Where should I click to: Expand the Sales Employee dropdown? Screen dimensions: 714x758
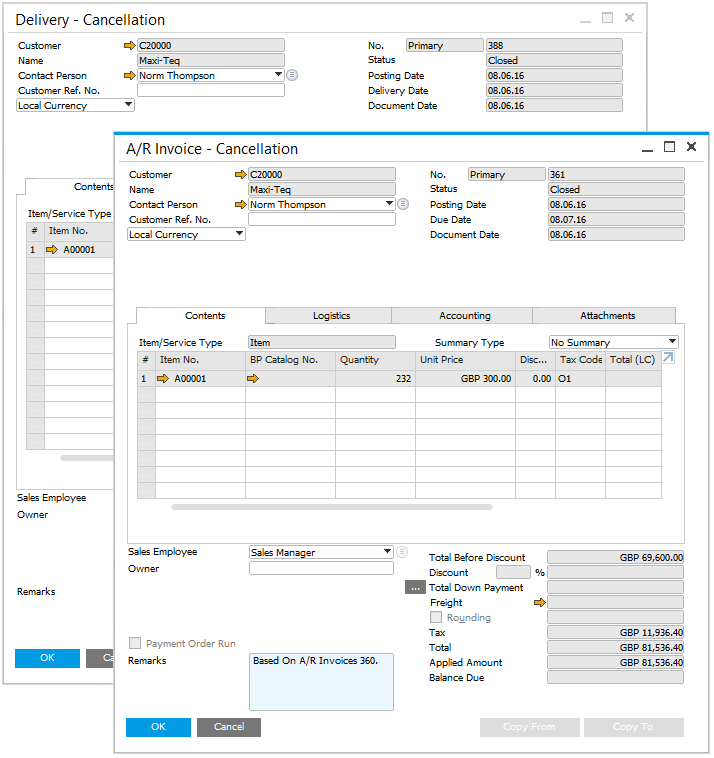click(x=388, y=552)
